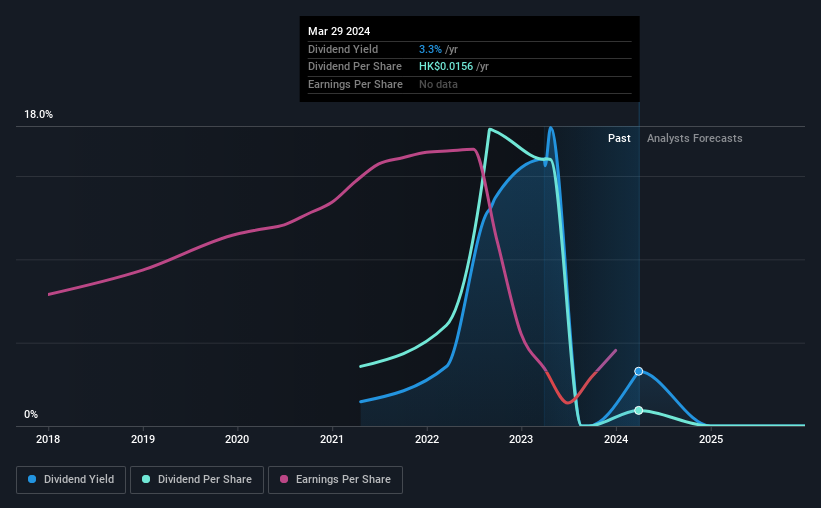Click the teal Dividend Per Share data point marker
Image resolution: width=821 pixels, height=508 pixels.
639,410
